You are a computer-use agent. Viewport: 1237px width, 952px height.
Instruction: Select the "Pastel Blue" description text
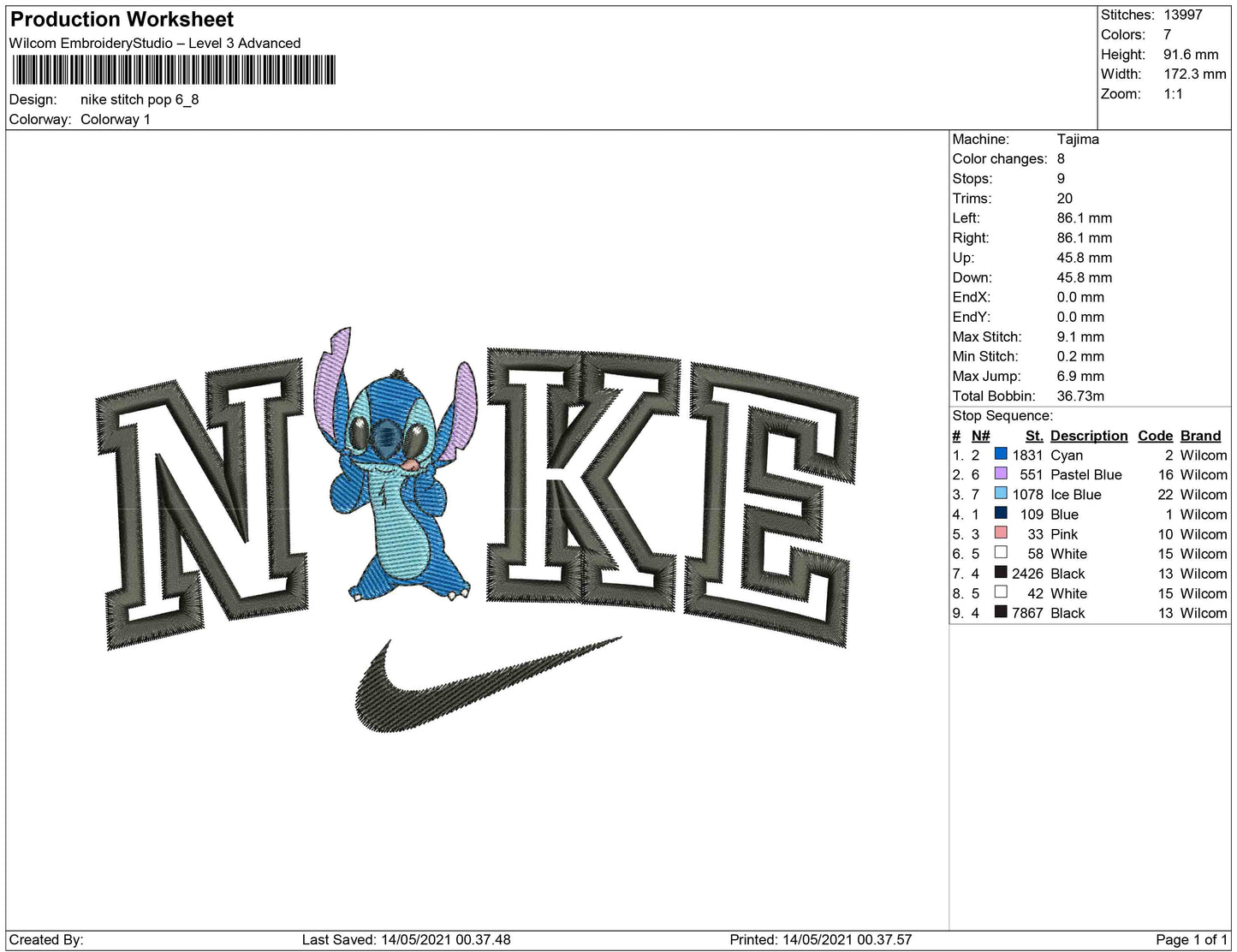tap(1086, 474)
